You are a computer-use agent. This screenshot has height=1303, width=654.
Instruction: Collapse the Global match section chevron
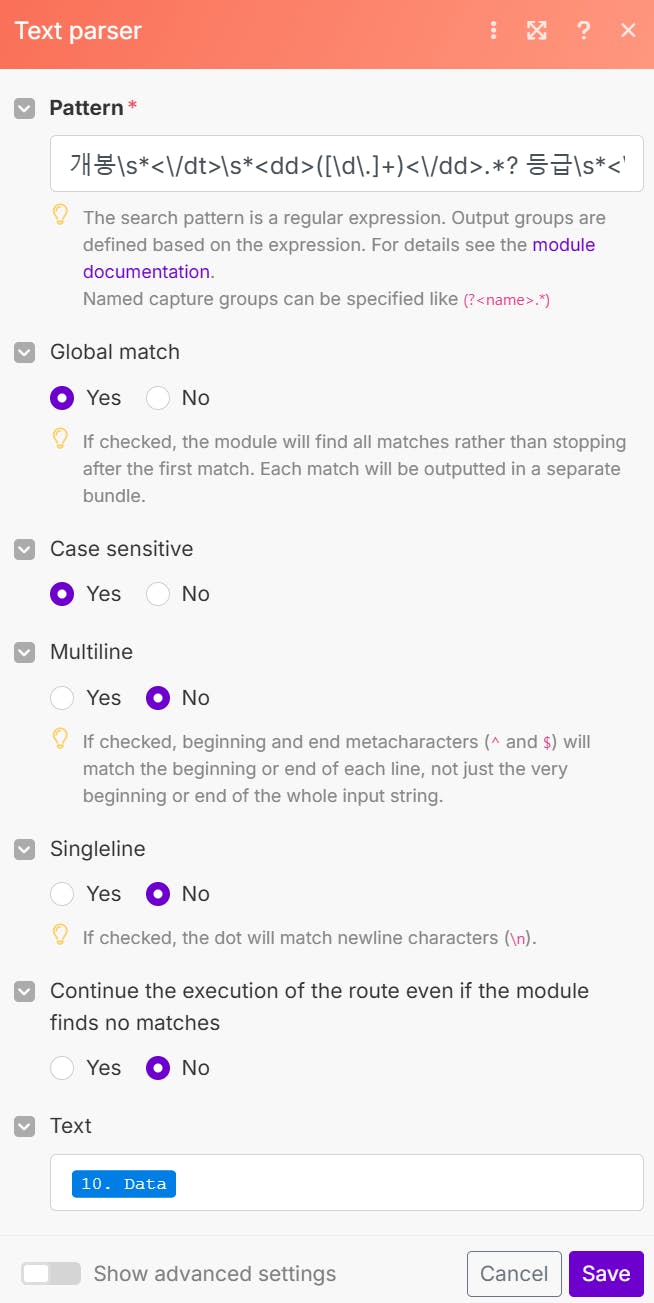[x=25, y=352]
